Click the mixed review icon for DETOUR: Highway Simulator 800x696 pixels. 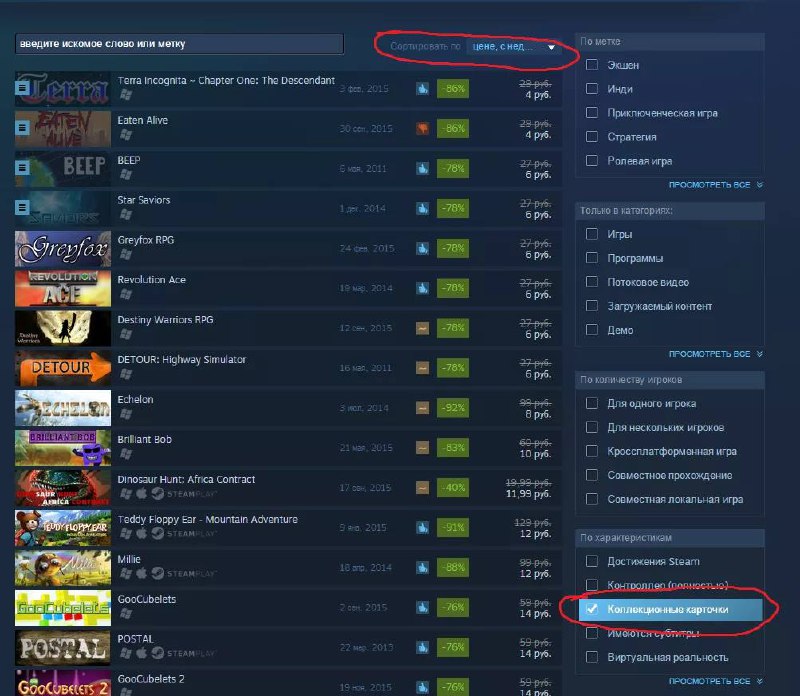tap(422, 368)
